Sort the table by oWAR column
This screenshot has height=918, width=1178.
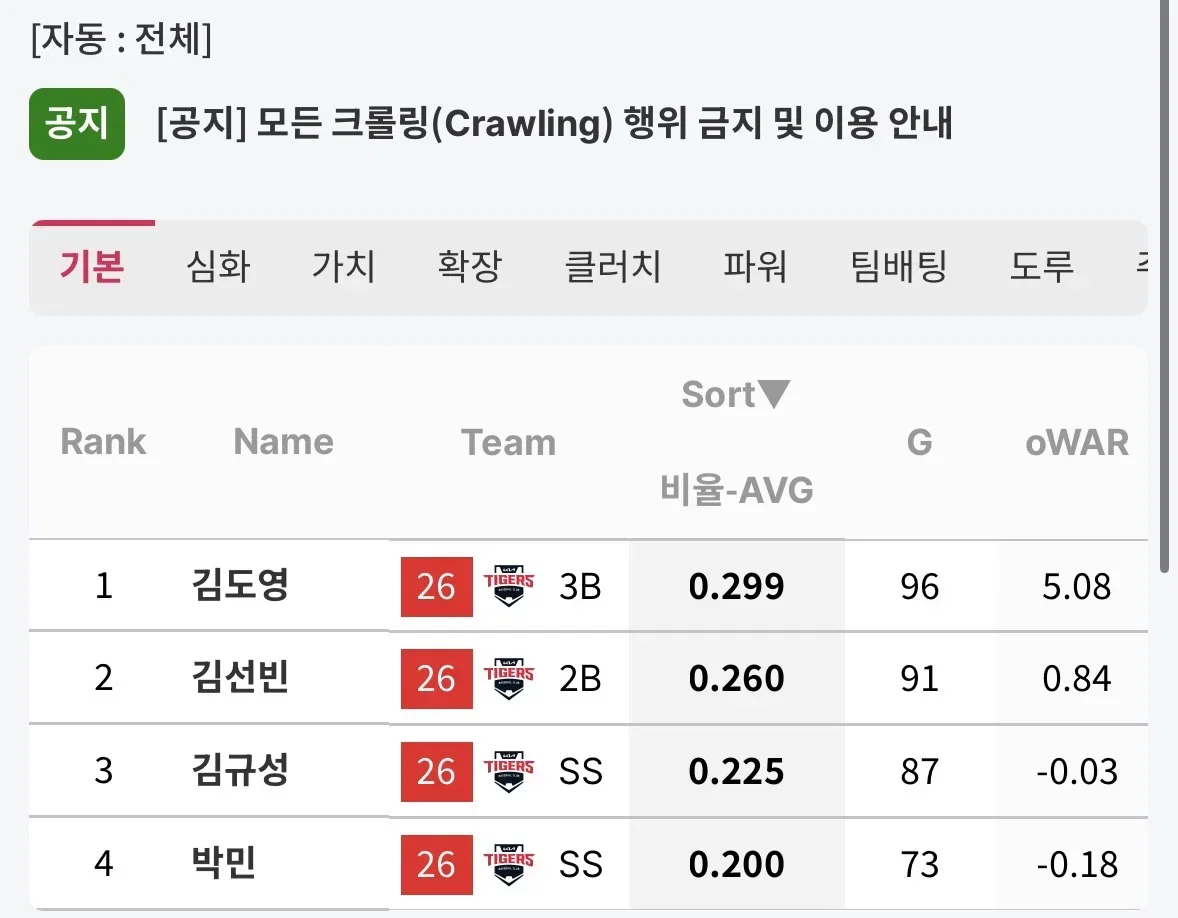[1077, 442]
